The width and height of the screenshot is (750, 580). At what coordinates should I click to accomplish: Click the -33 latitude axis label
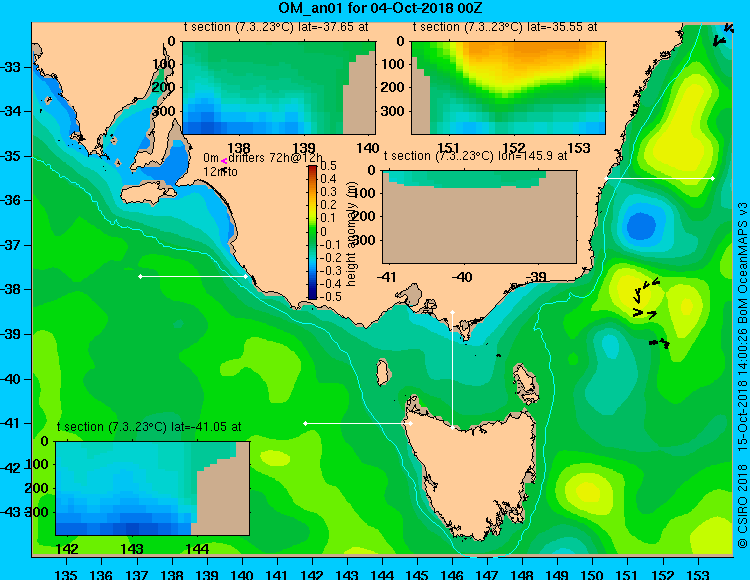click(10, 67)
